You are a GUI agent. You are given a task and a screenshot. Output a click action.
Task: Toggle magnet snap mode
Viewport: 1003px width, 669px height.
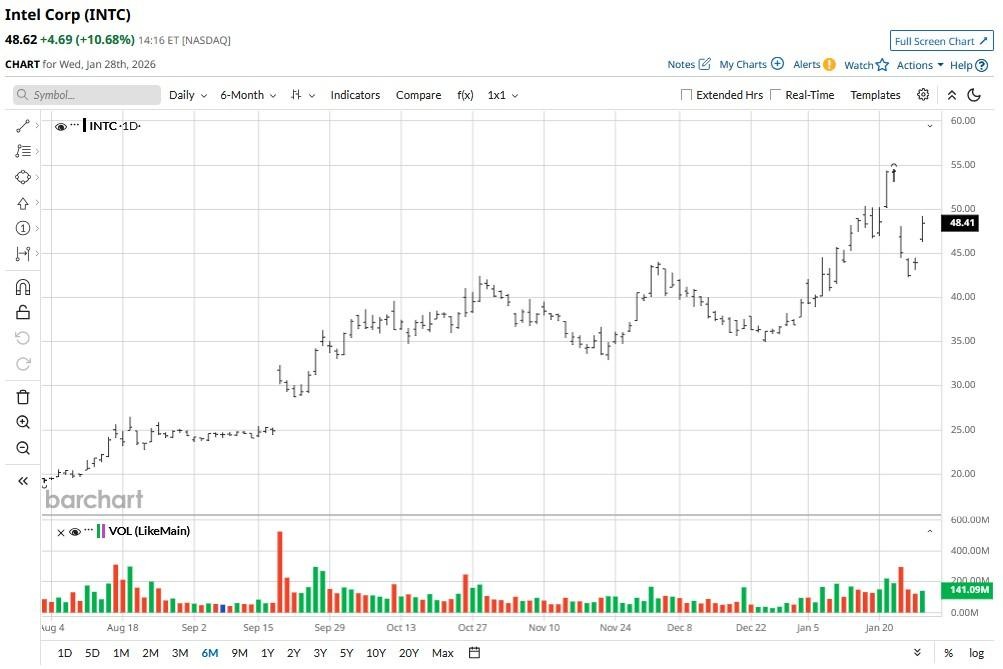[23, 287]
